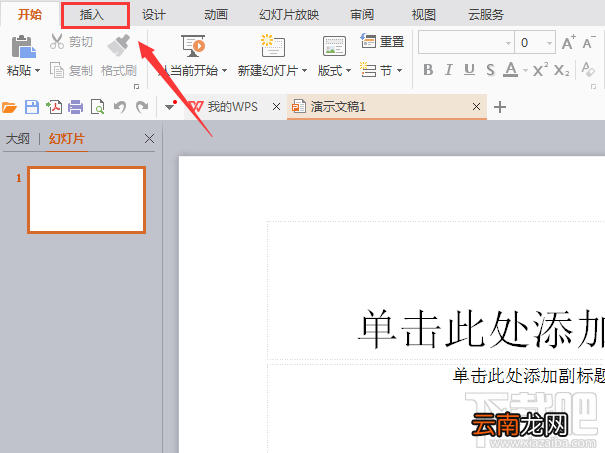Open the font size dropdown arrow
This screenshot has height=453, width=605.
549,43
